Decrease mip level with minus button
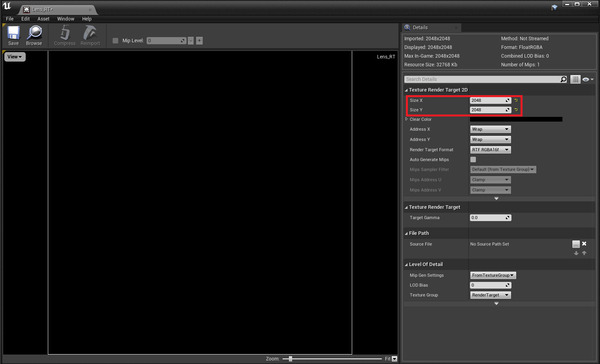This screenshot has height=364, width=600. pyautogui.click(x=191, y=41)
